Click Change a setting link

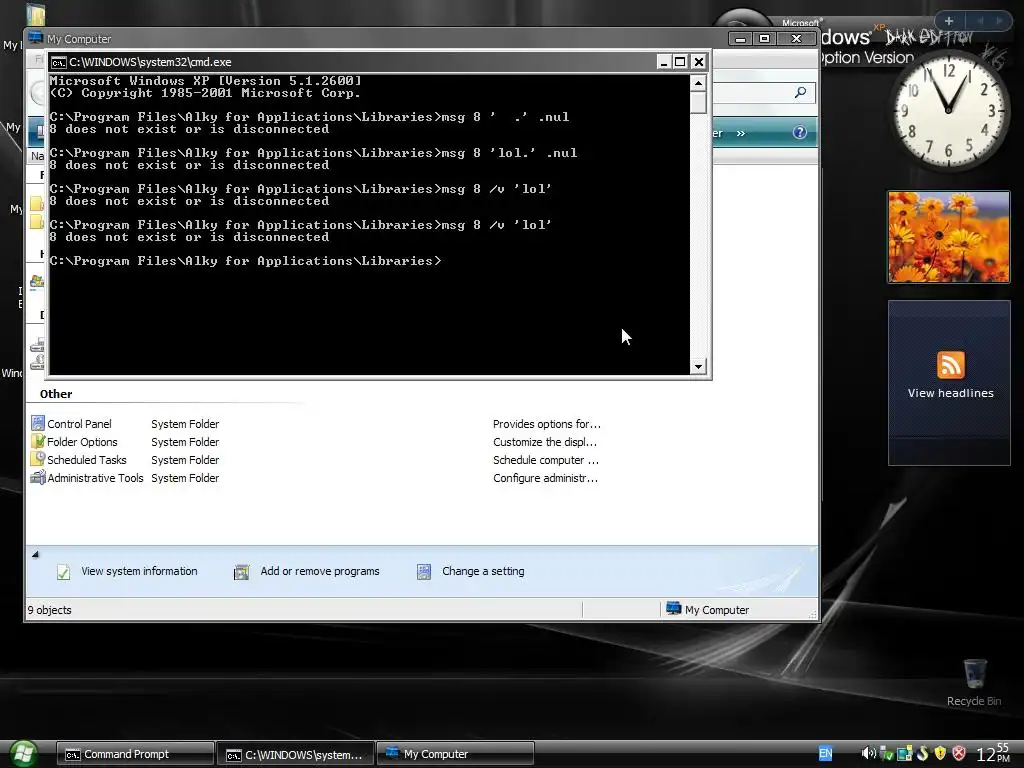pyautogui.click(x=483, y=571)
